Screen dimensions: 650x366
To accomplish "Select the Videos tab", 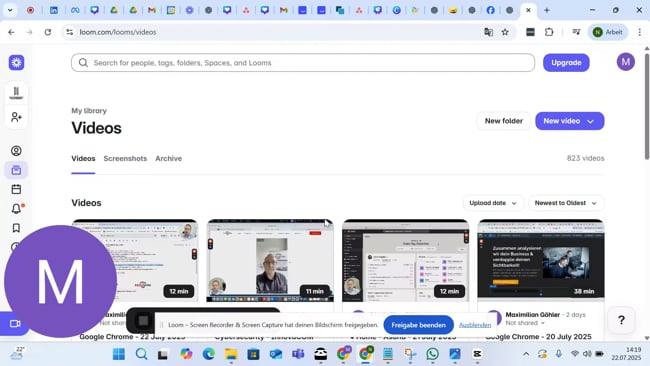I will 83,159.
